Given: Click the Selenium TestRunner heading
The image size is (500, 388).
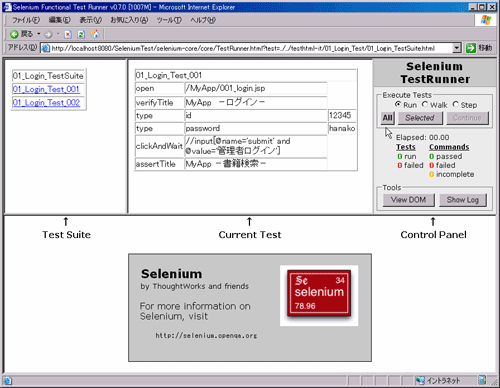Looking at the screenshot, I should (435, 73).
